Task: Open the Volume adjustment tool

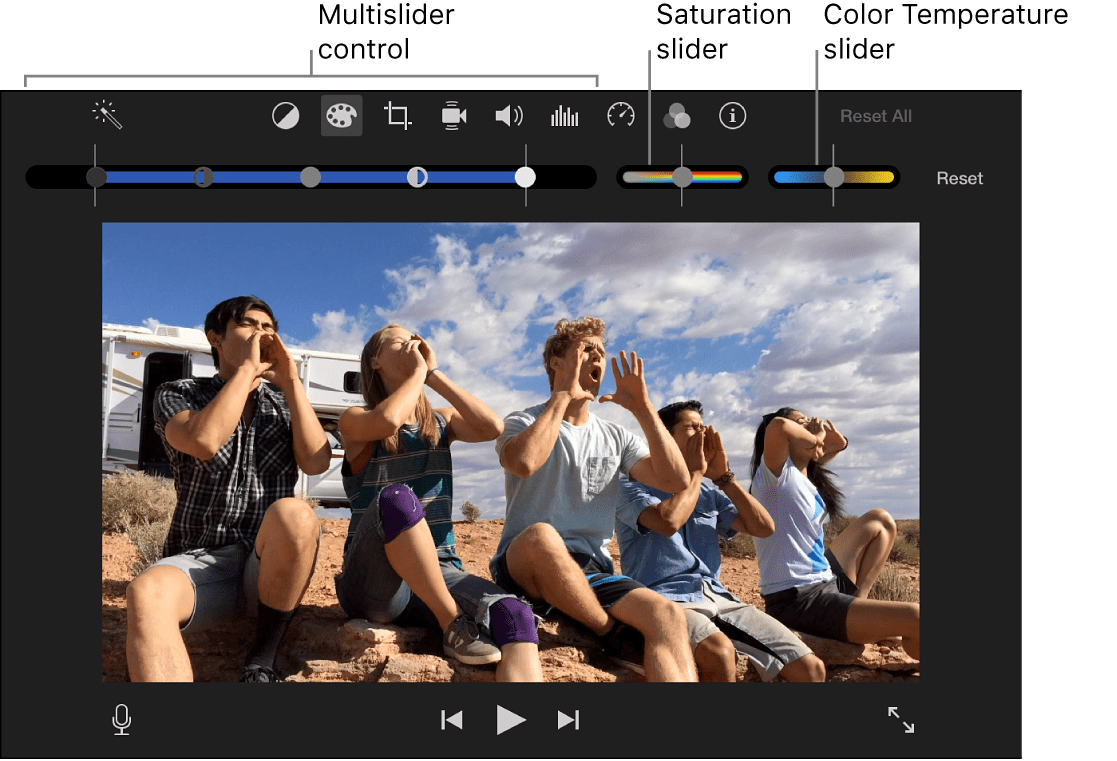Action: coord(509,115)
